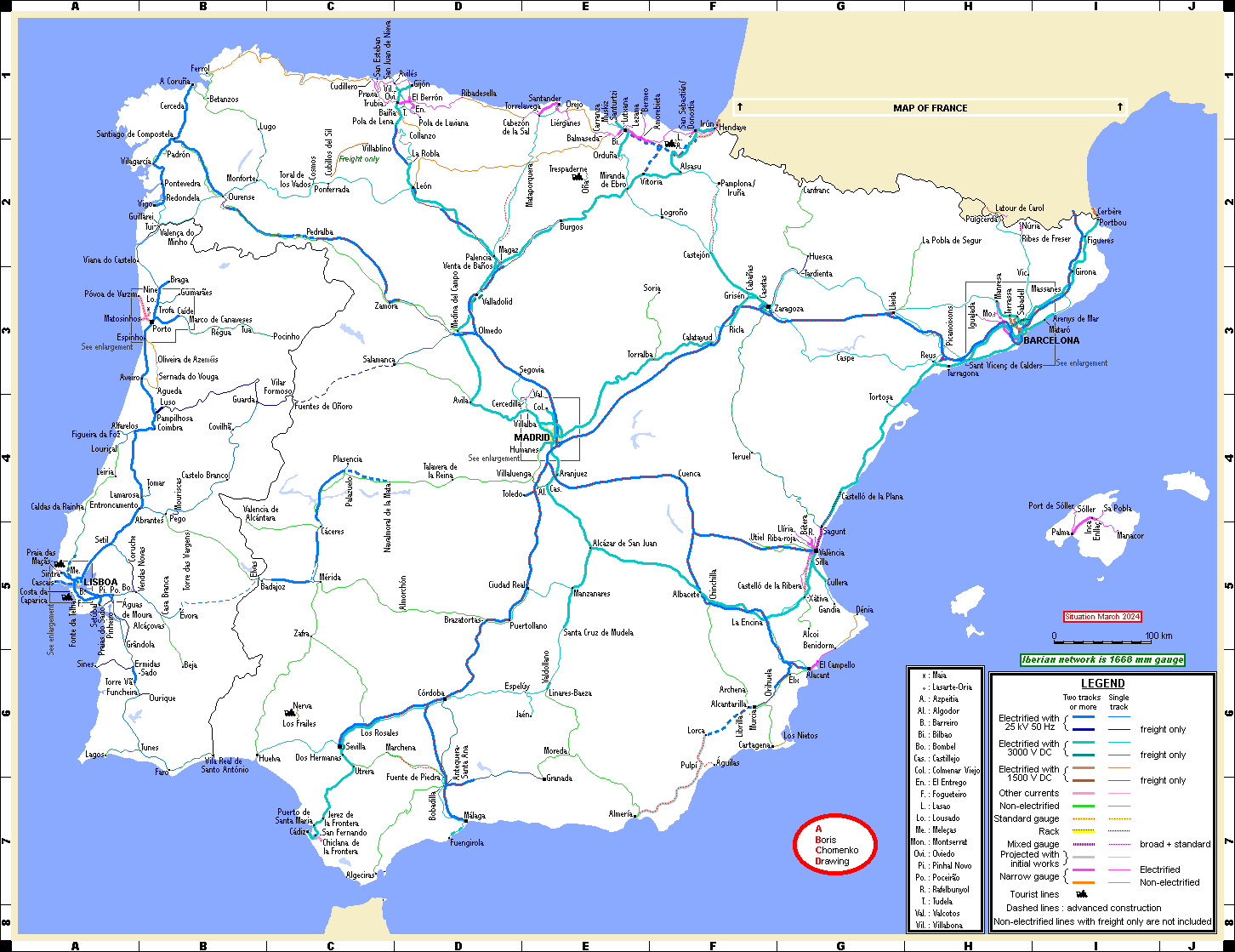
Task: Click the Alcázar de San Juan label
Action: [x=624, y=543]
